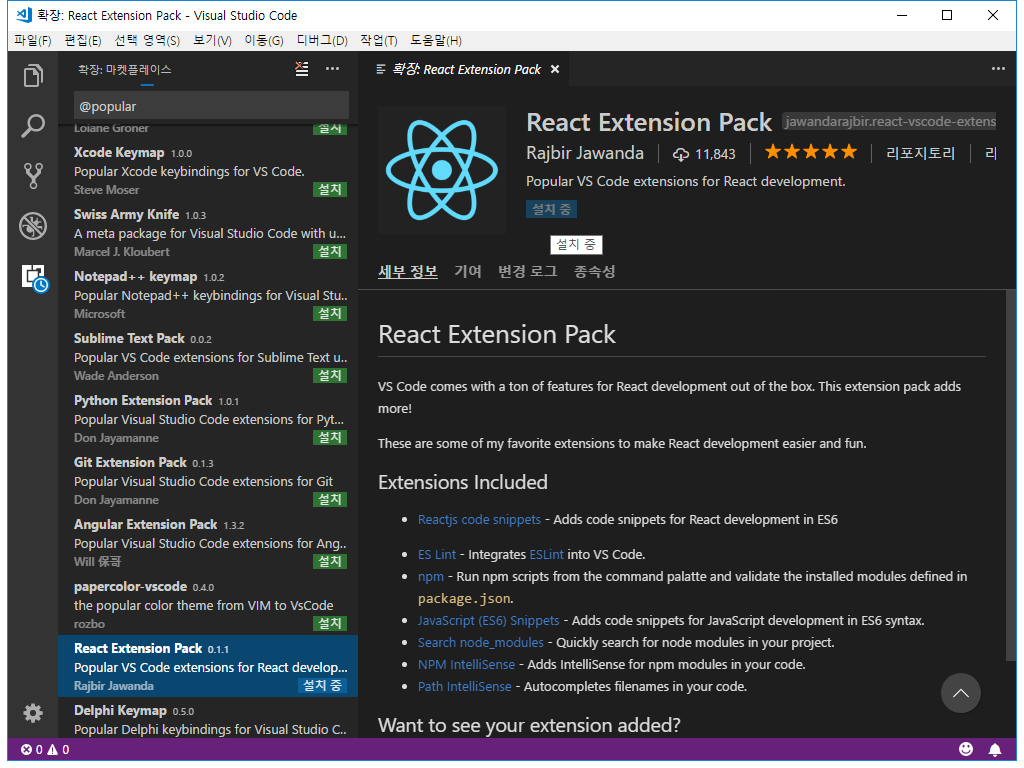The height and width of the screenshot is (768, 1024).
Task: Install the Angular Extension Pack
Action: click(330, 562)
